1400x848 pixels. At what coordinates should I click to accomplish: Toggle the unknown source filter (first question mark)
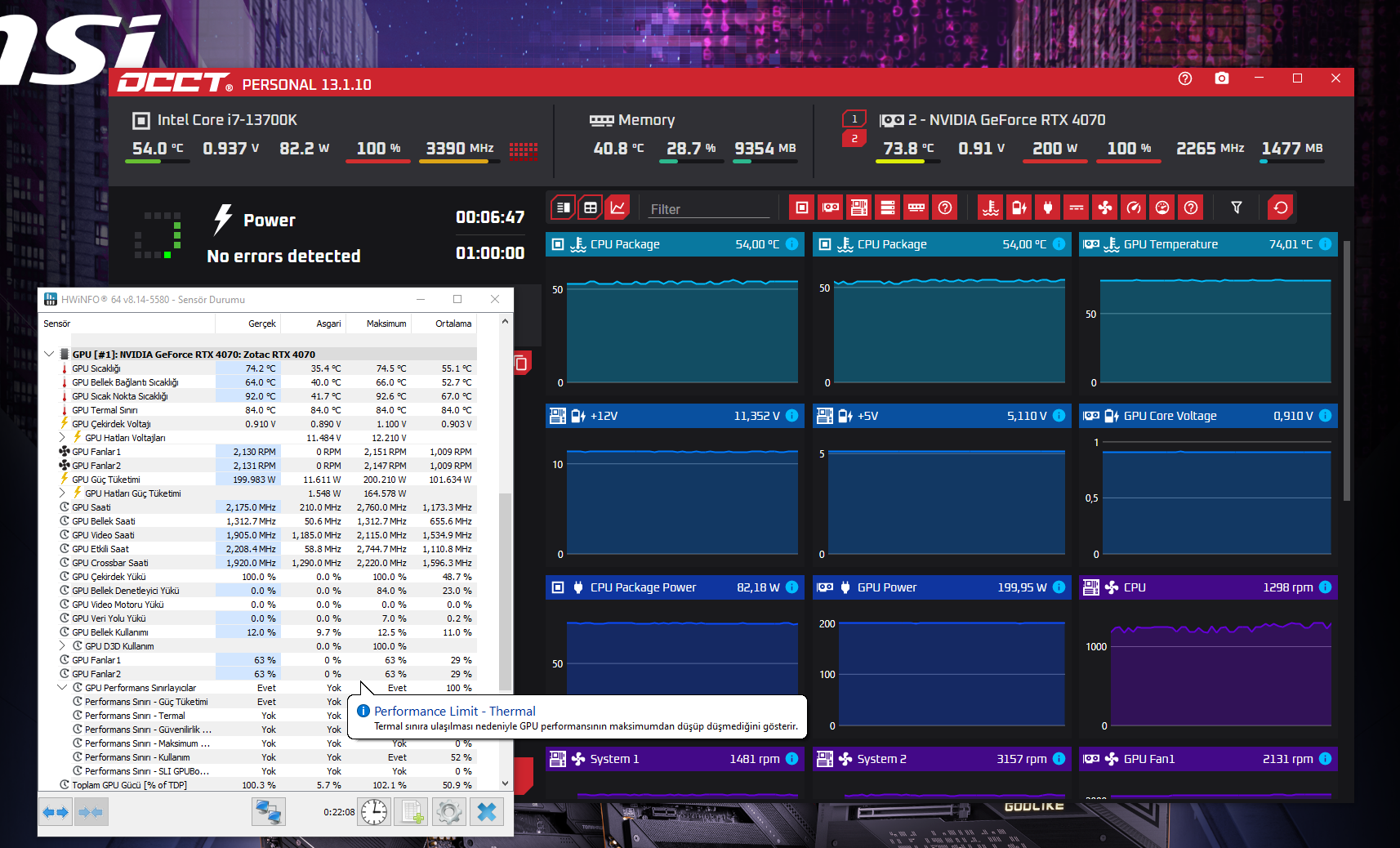tap(945, 208)
